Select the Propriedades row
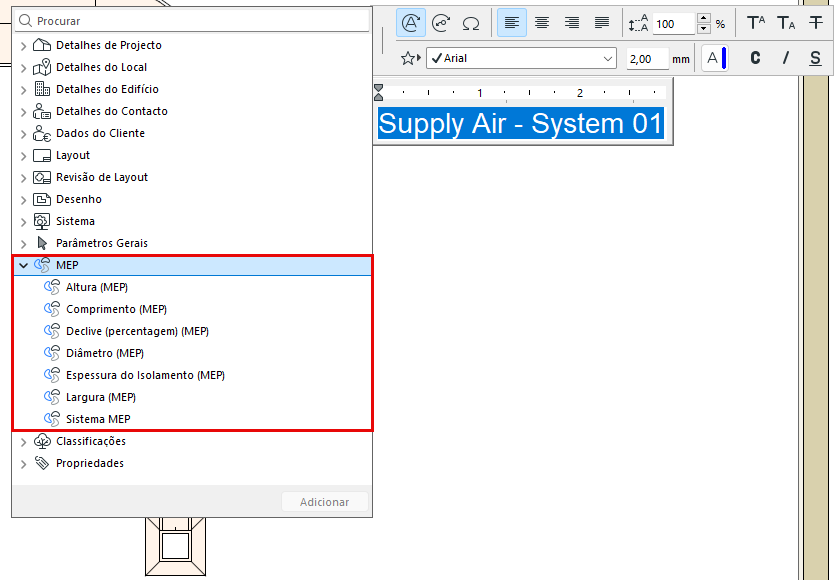 [x=192, y=463]
